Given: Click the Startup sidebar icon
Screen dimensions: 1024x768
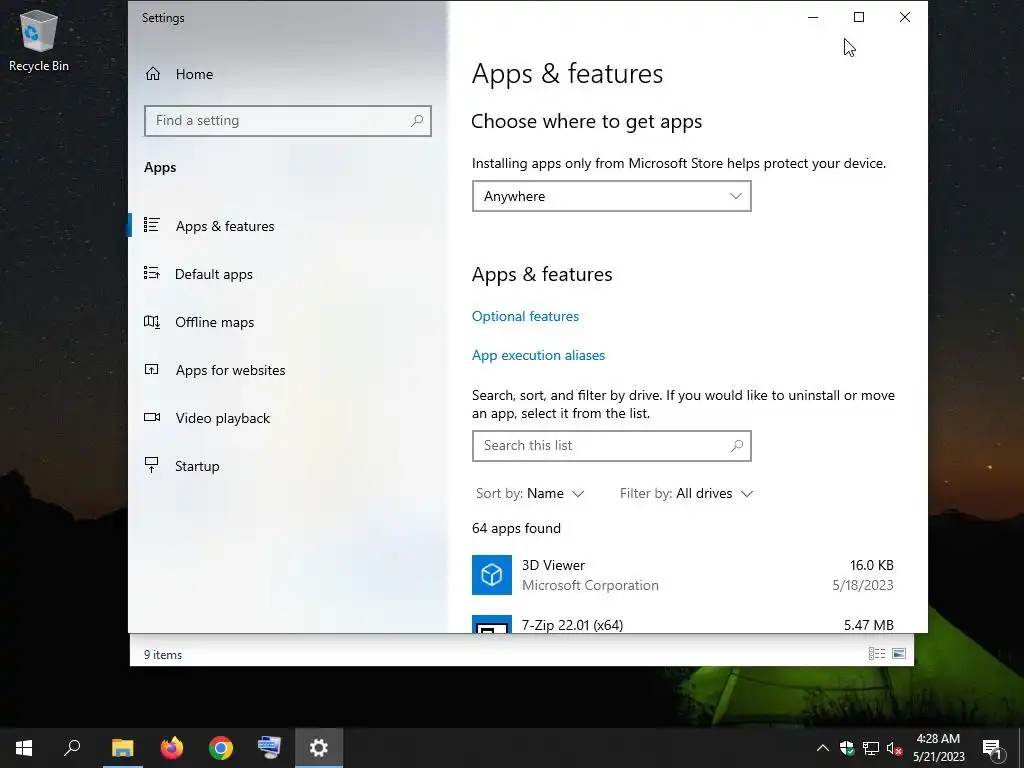Looking at the screenshot, I should coord(152,465).
